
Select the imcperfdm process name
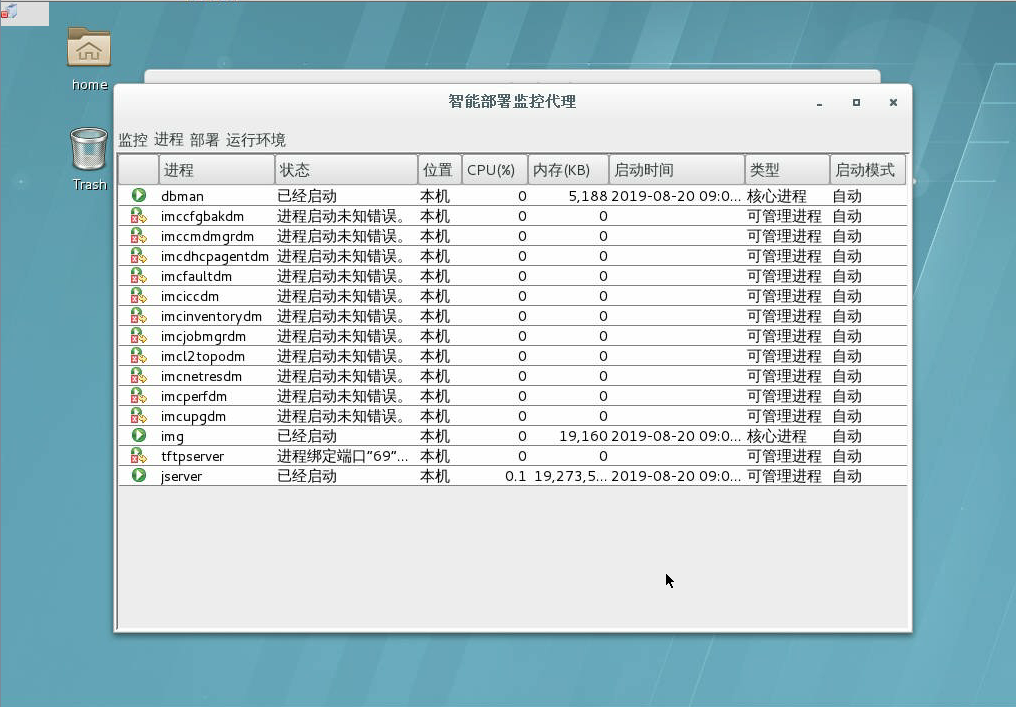pos(194,396)
